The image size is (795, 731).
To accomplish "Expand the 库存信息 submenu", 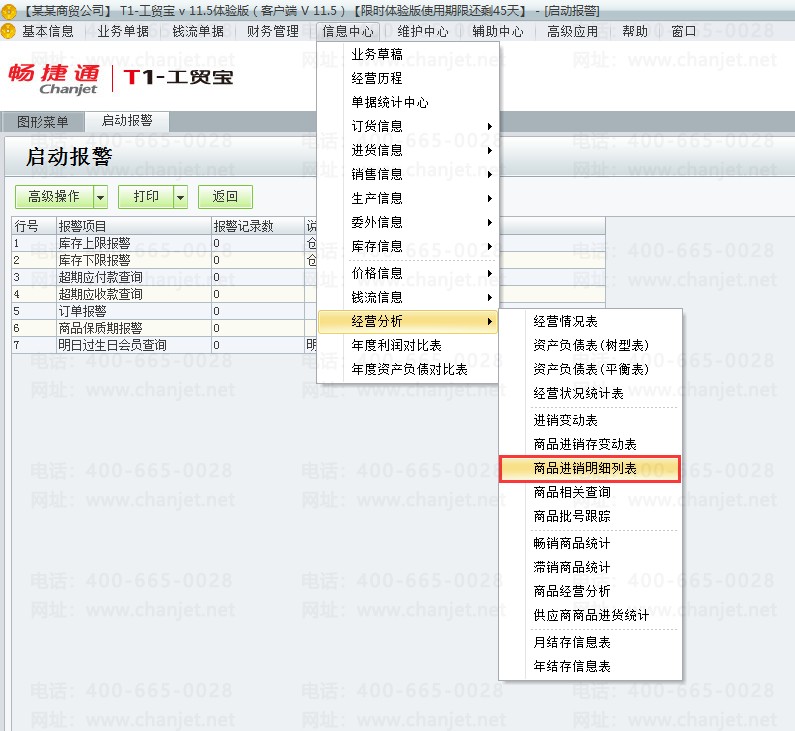I will tap(407, 246).
